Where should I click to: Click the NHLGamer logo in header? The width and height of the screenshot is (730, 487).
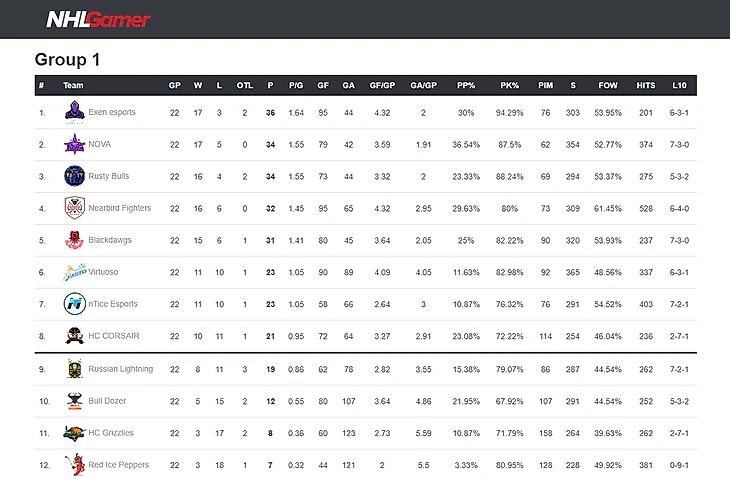[x=98, y=18]
